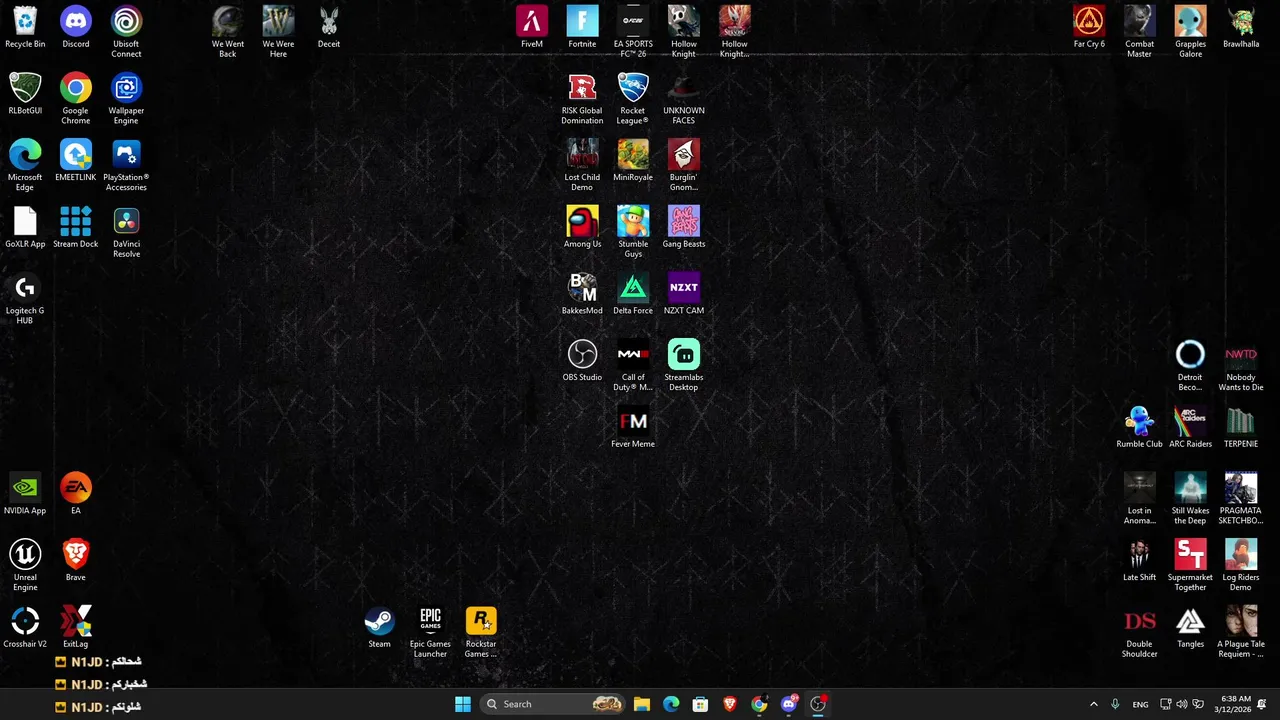Select the ARC Raiders icon

point(1190,428)
